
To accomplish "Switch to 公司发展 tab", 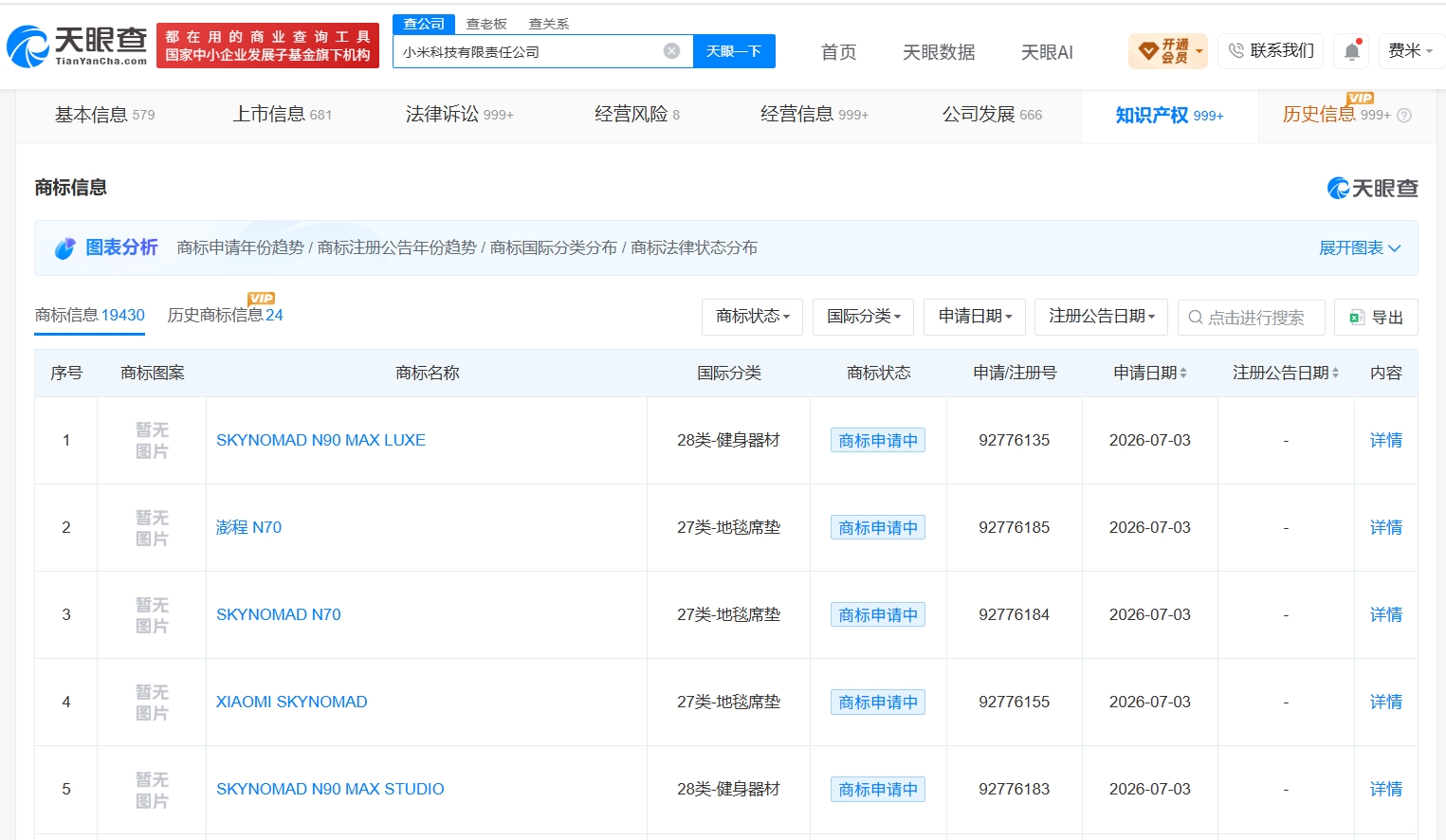I will tap(992, 115).
